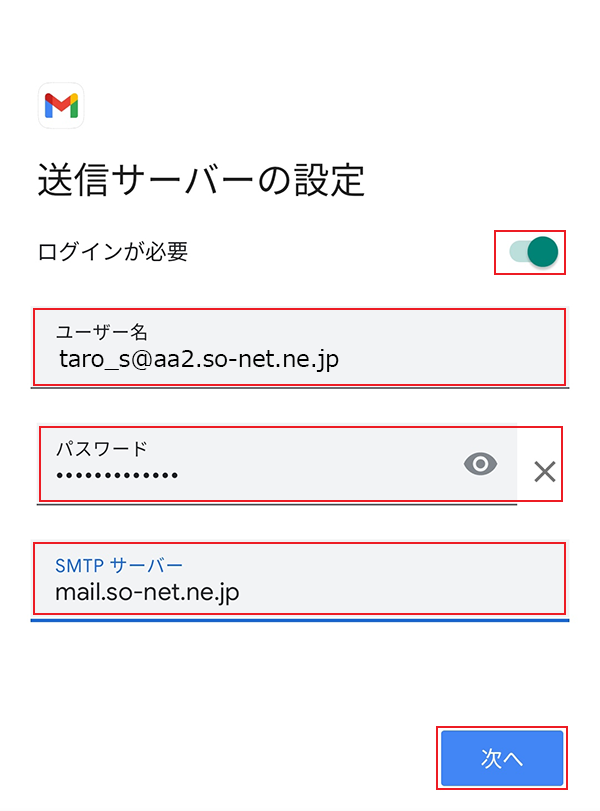This screenshot has width=600, height=811.
Task: Click the light track of the login switch
Action: coord(515,252)
